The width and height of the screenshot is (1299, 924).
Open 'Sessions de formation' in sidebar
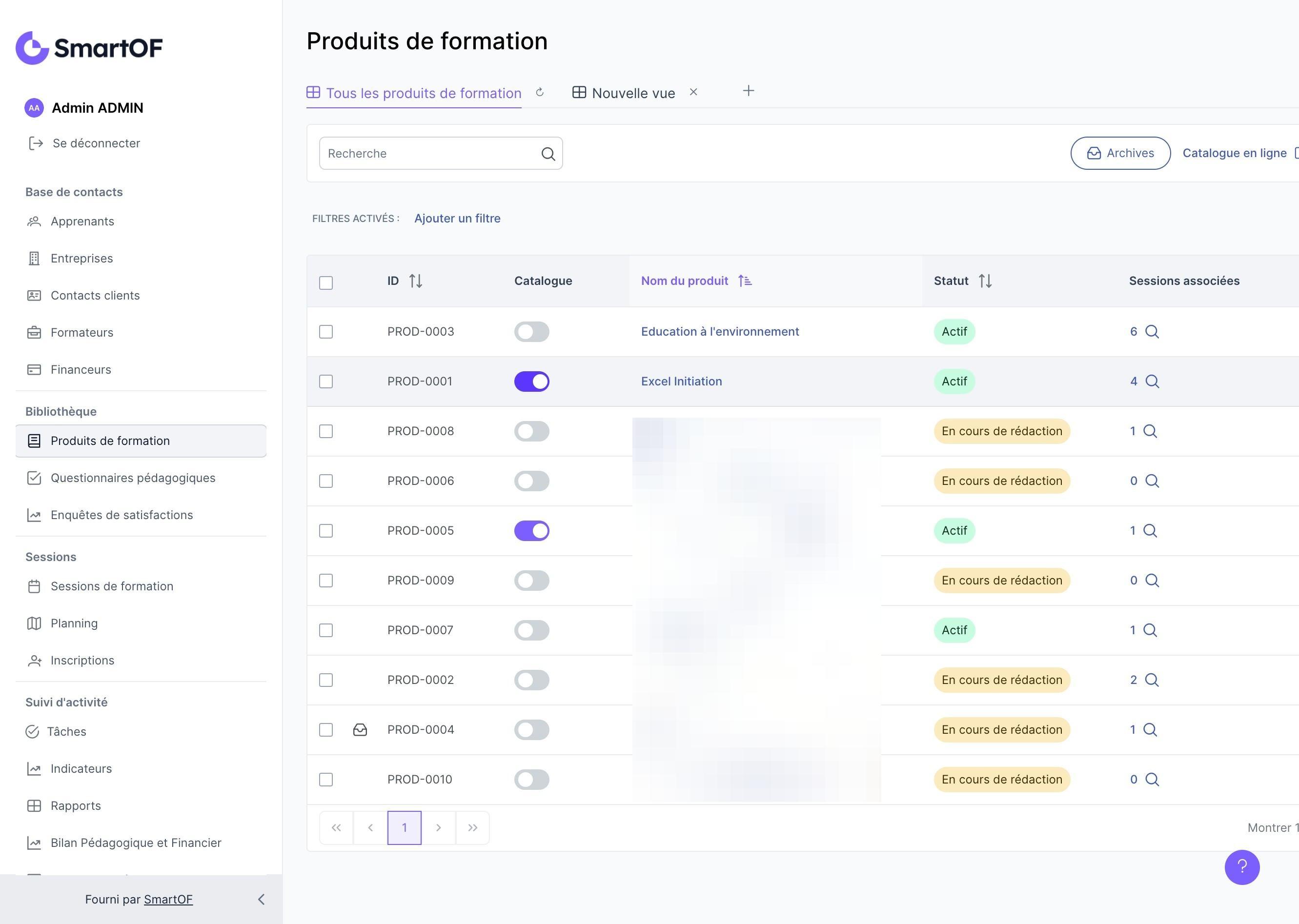(x=112, y=586)
